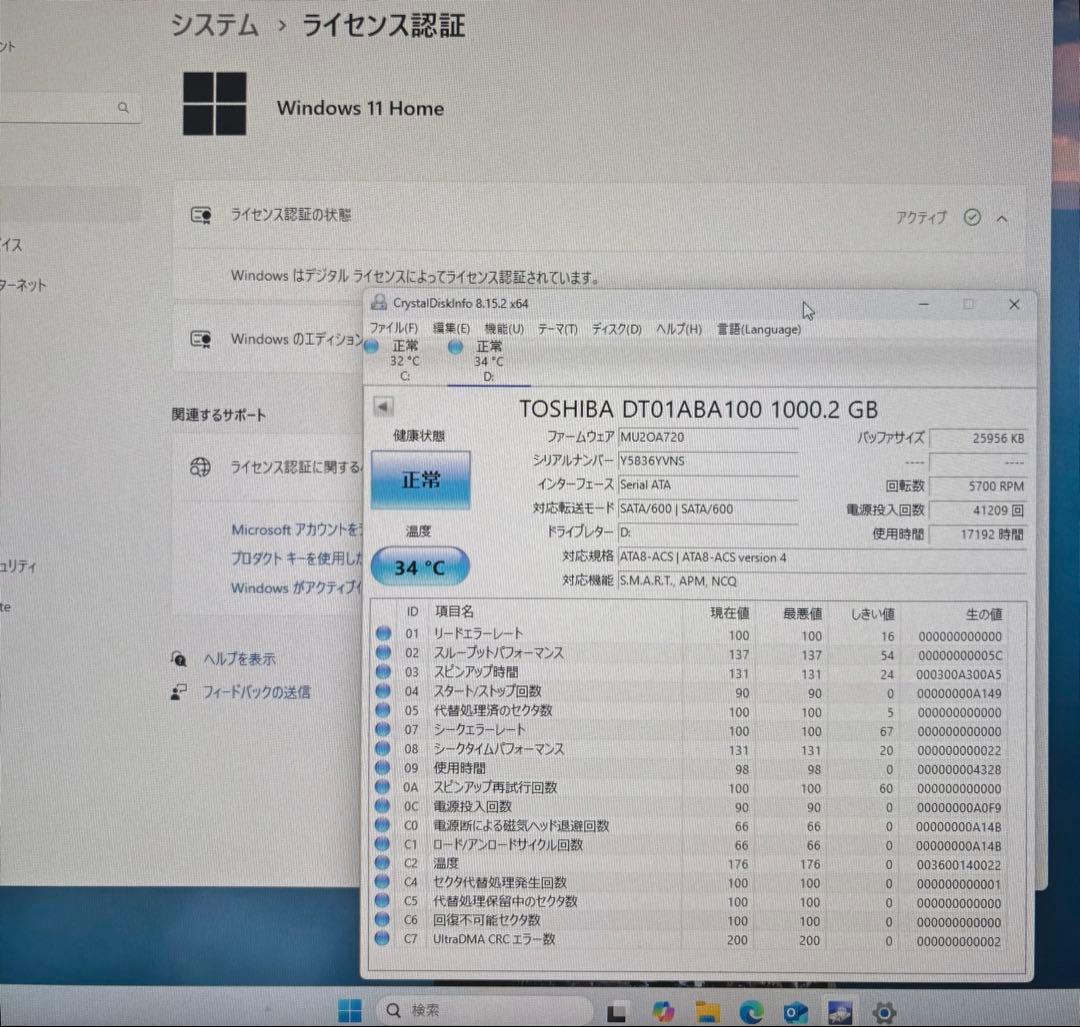
Task: Click the key icon next to ライセンス認証の状態
Action: pyautogui.click(x=203, y=213)
